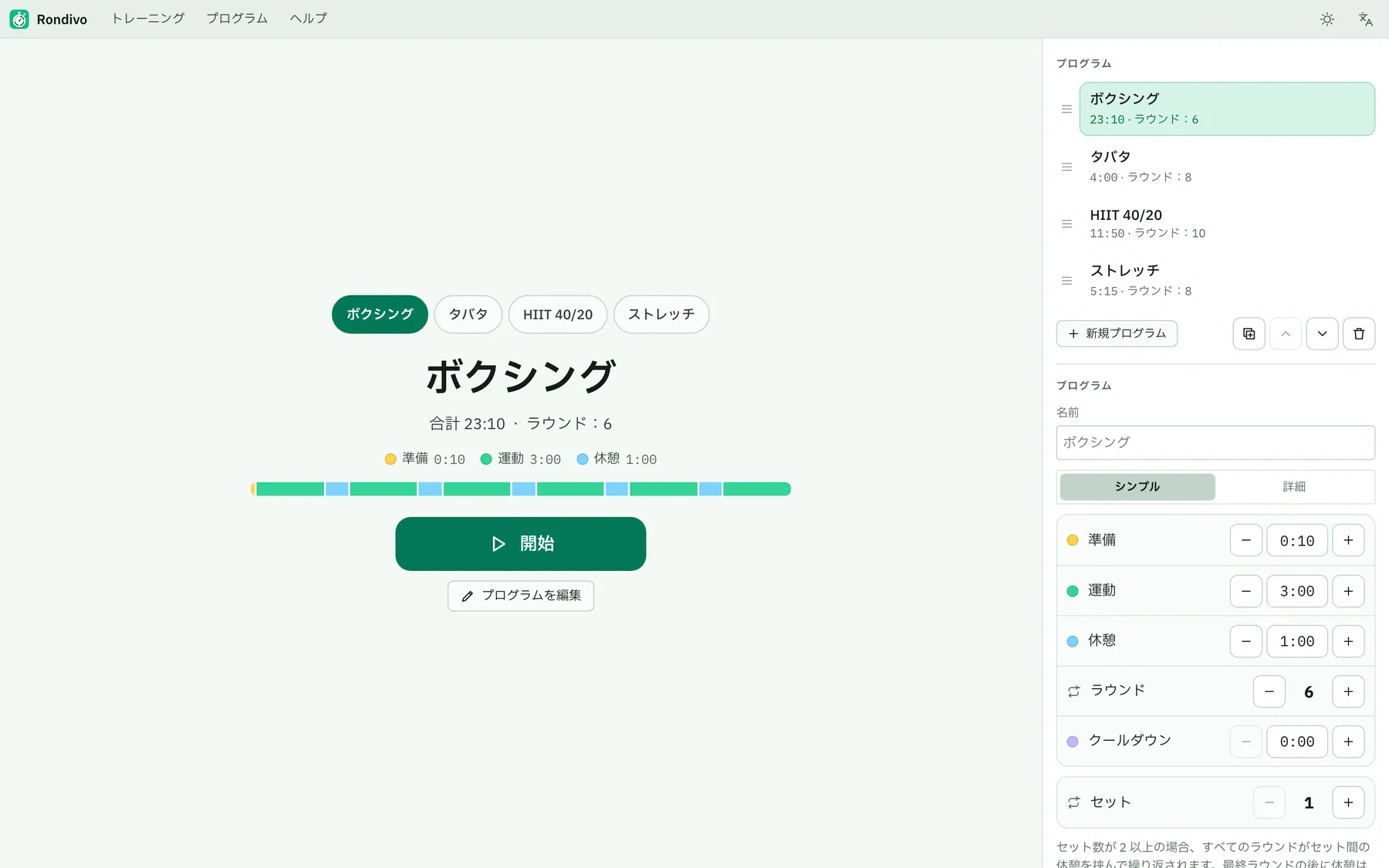Click the interval timeline progress bar

click(521, 489)
